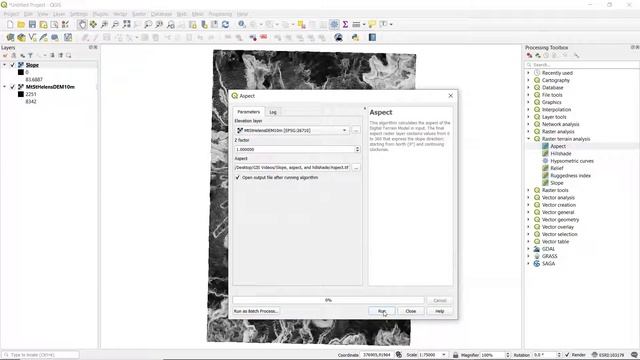Click Run as Batch Process button
The height and width of the screenshot is (360, 640).
[x=256, y=311]
